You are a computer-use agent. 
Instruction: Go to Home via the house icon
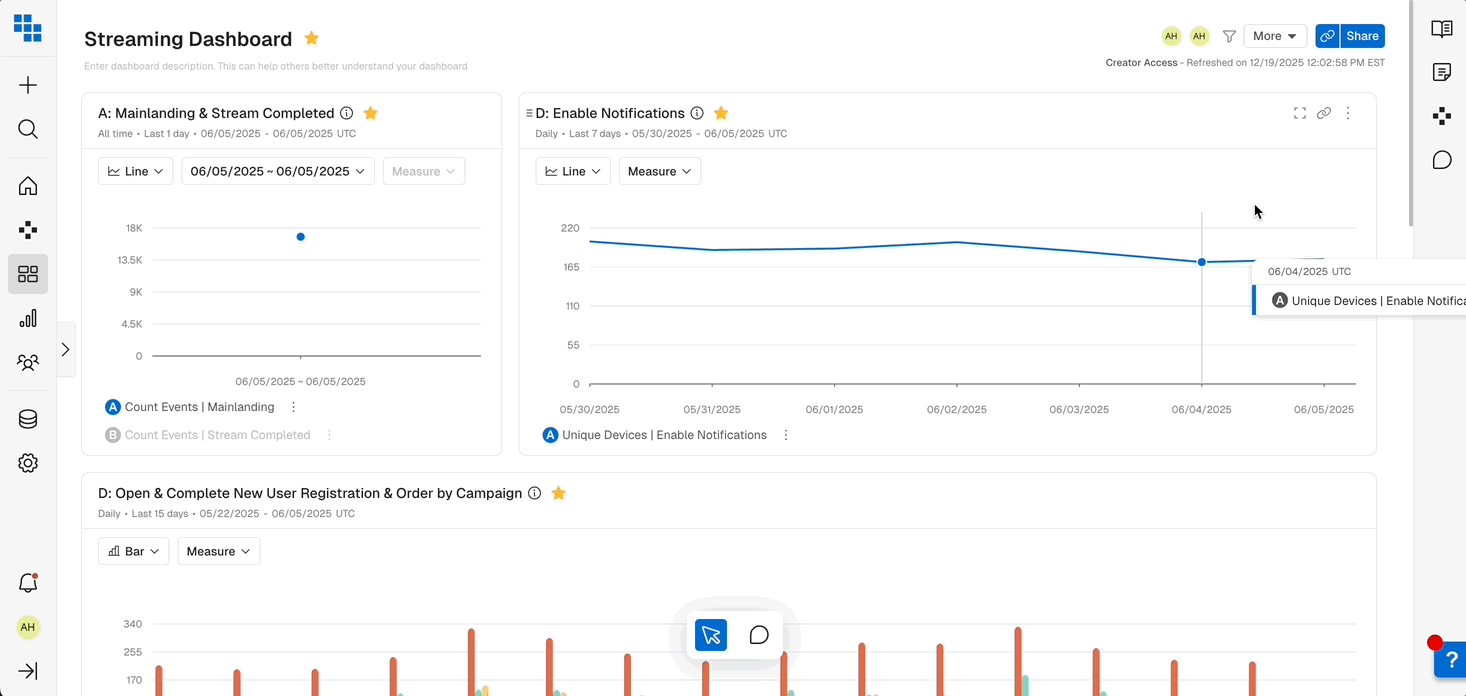click(28, 186)
